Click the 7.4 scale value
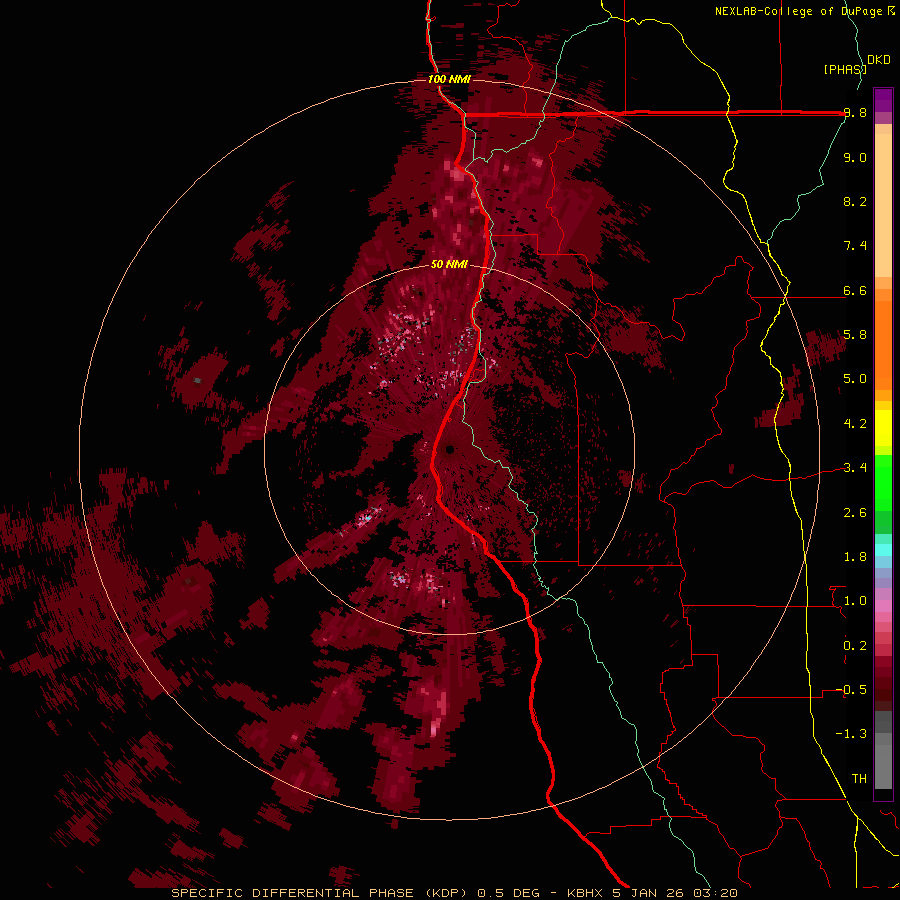Image resolution: width=900 pixels, height=900 pixels. click(x=855, y=246)
